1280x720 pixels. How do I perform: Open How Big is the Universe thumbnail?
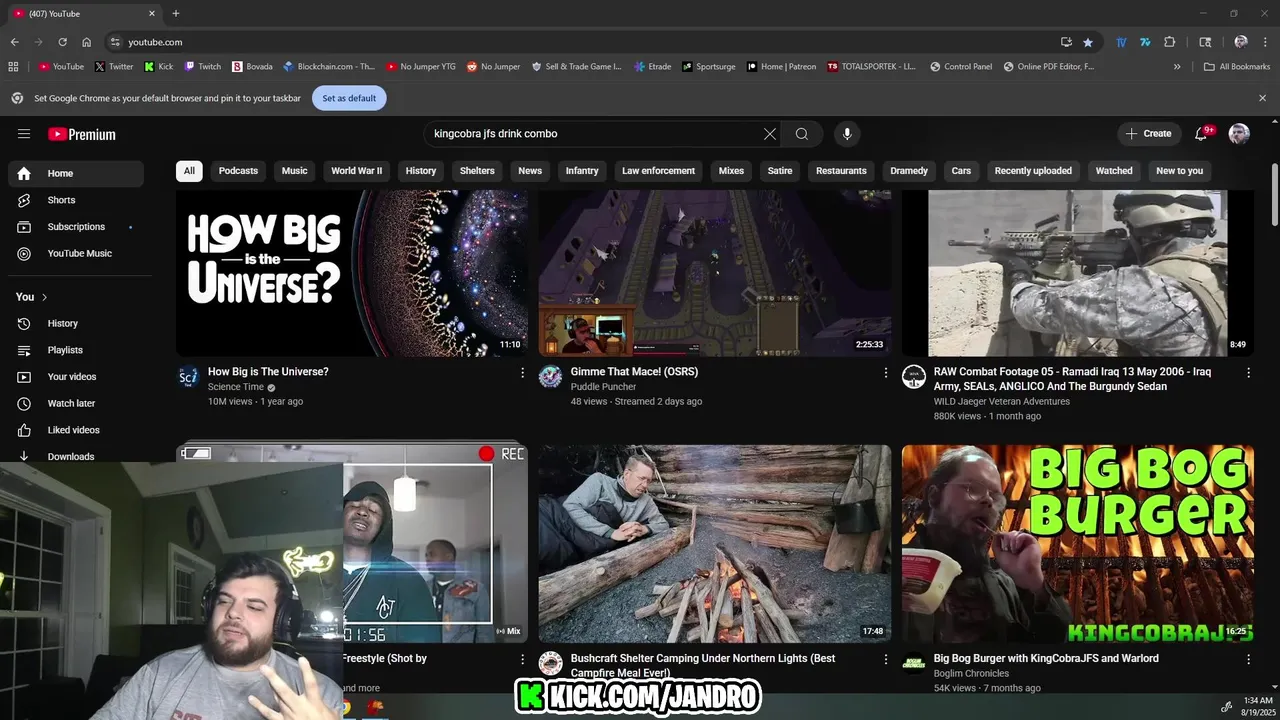point(352,273)
